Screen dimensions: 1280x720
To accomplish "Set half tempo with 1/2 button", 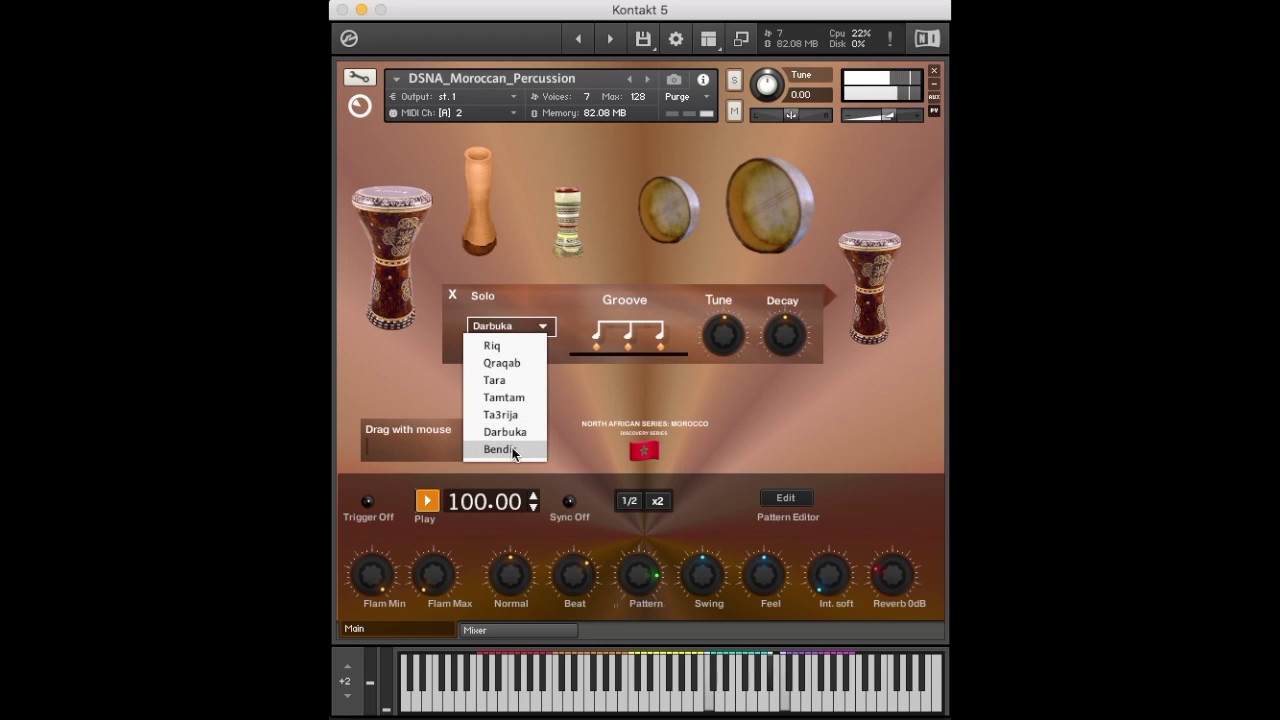I will [629, 501].
